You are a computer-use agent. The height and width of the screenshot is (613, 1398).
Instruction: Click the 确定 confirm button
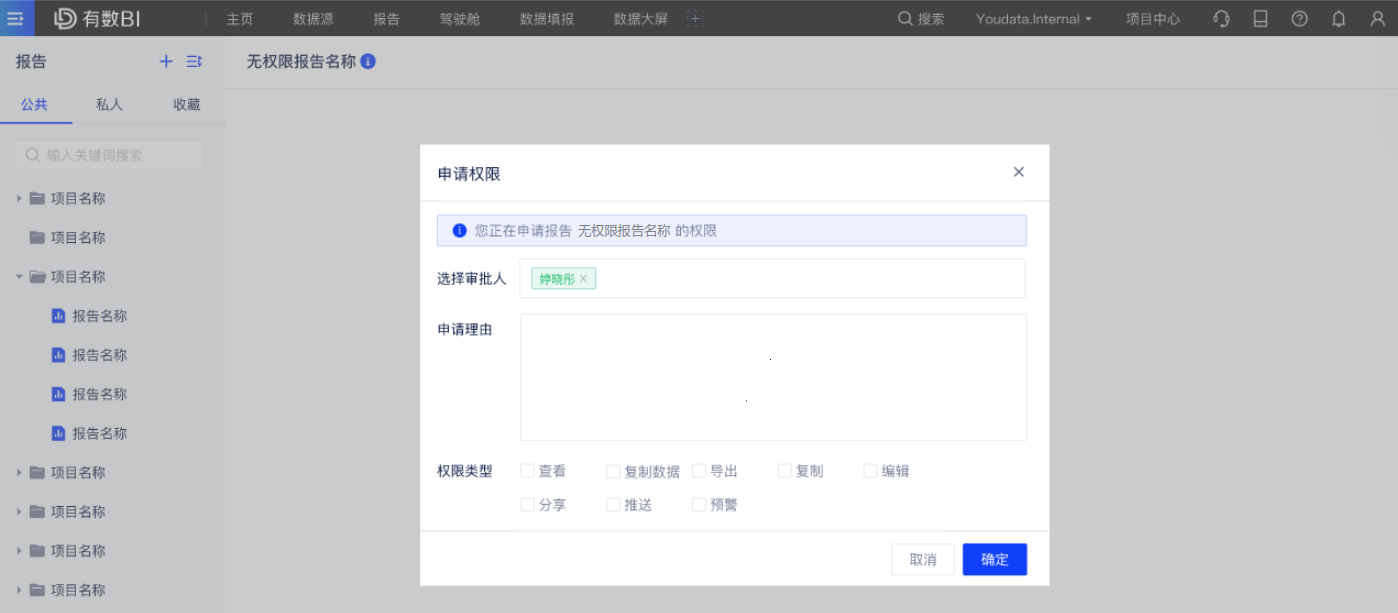tap(994, 559)
